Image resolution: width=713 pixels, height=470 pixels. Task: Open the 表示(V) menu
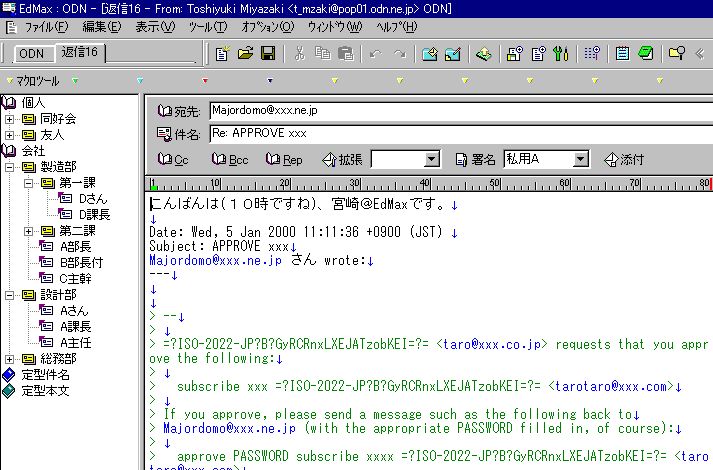pos(155,27)
